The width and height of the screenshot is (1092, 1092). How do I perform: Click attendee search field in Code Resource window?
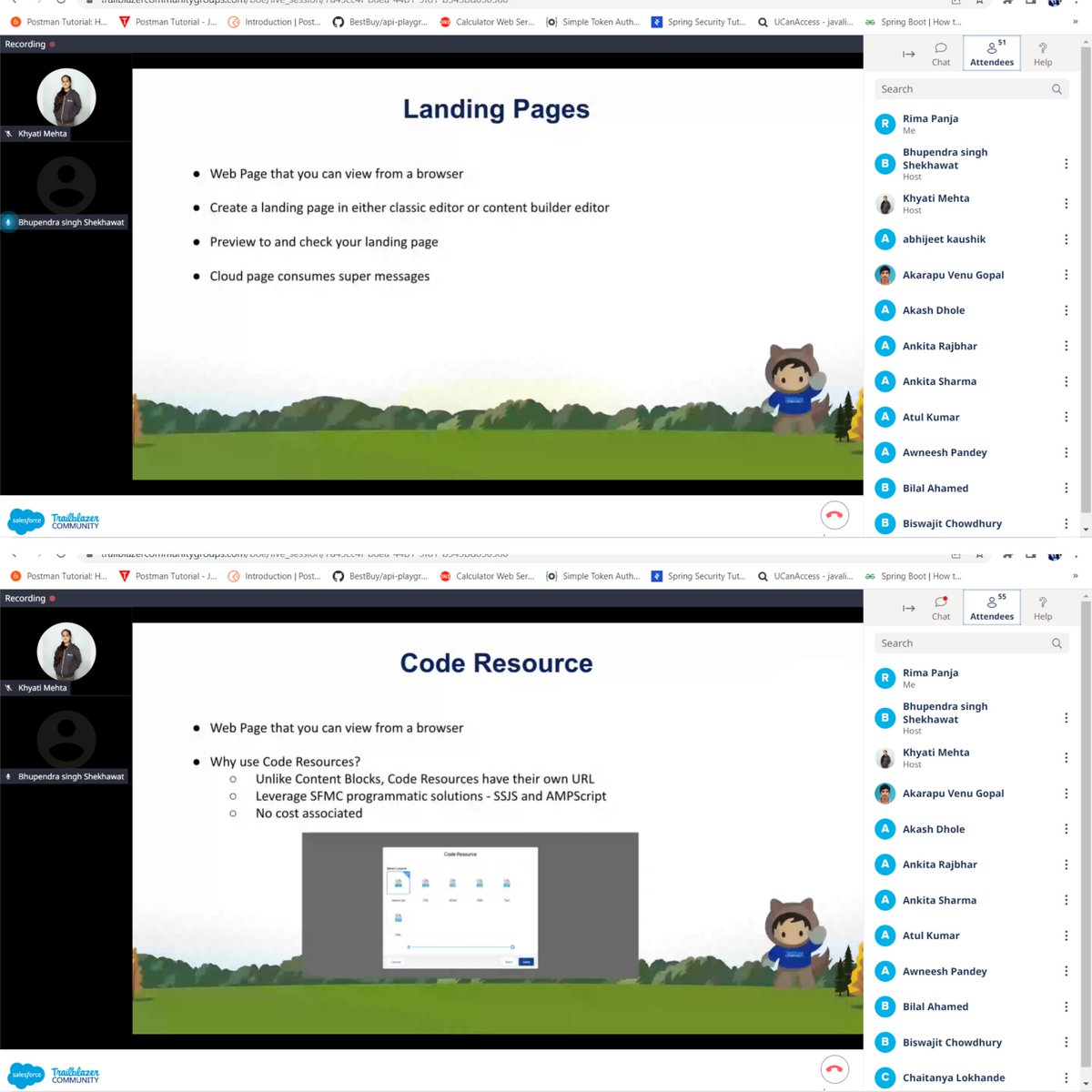click(971, 643)
